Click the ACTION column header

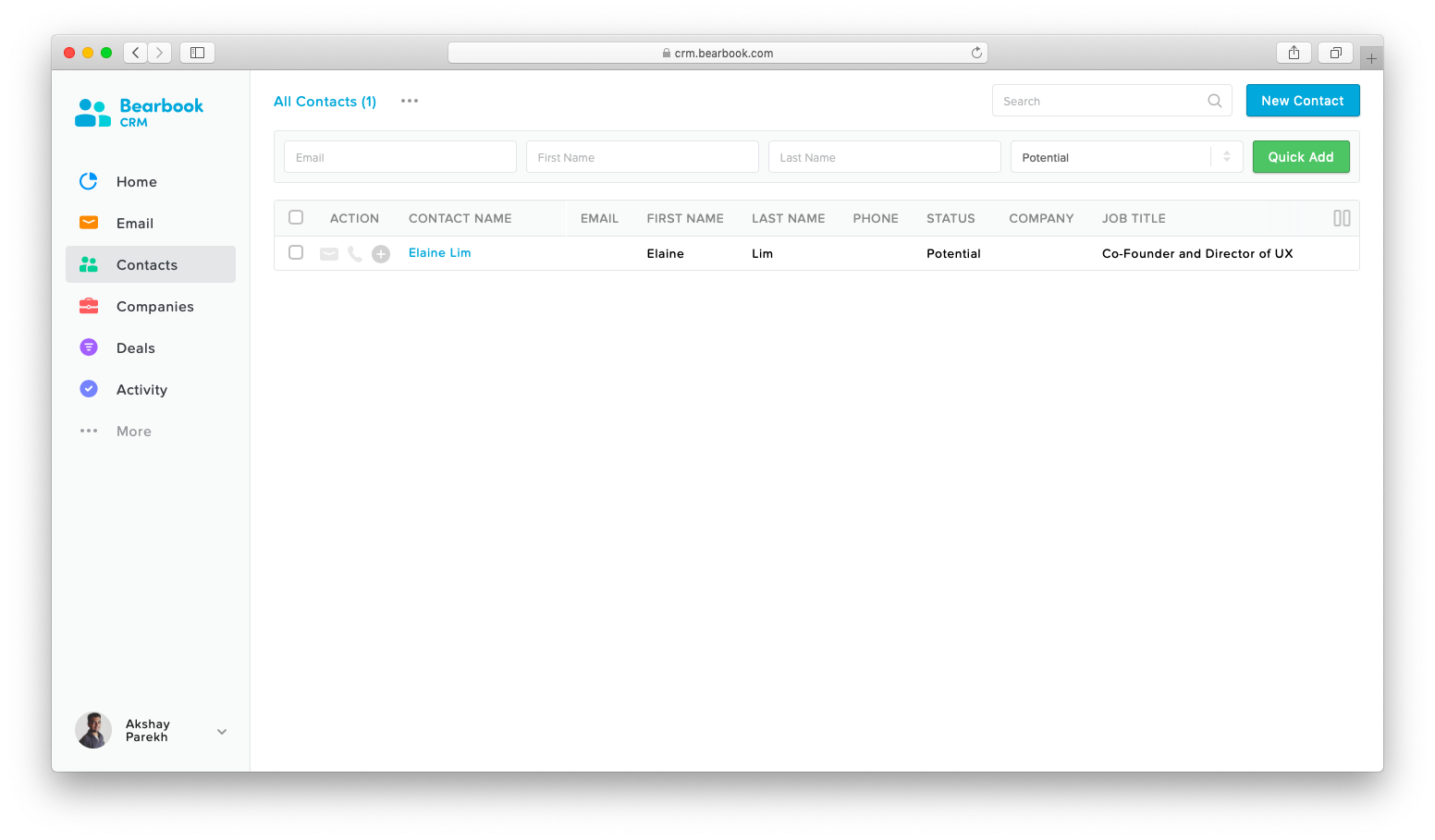[354, 218]
